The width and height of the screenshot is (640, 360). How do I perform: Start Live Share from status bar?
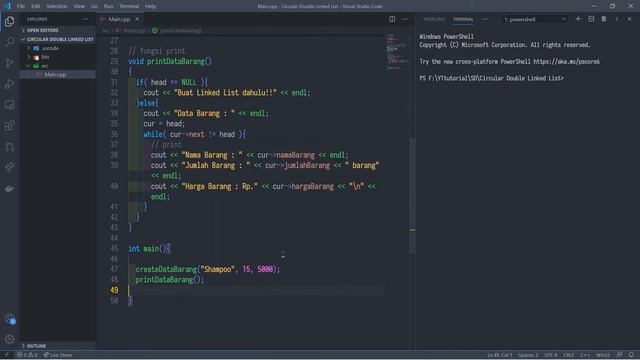tap(58, 355)
